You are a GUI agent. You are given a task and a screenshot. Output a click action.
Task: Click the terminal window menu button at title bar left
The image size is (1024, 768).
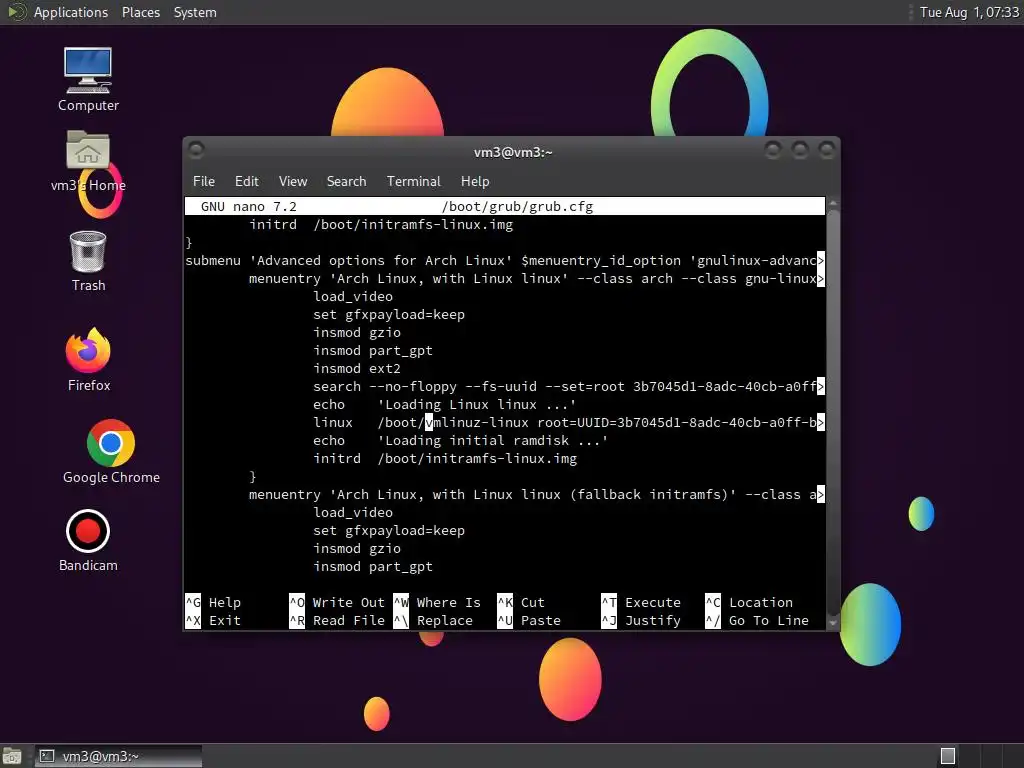point(196,150)
